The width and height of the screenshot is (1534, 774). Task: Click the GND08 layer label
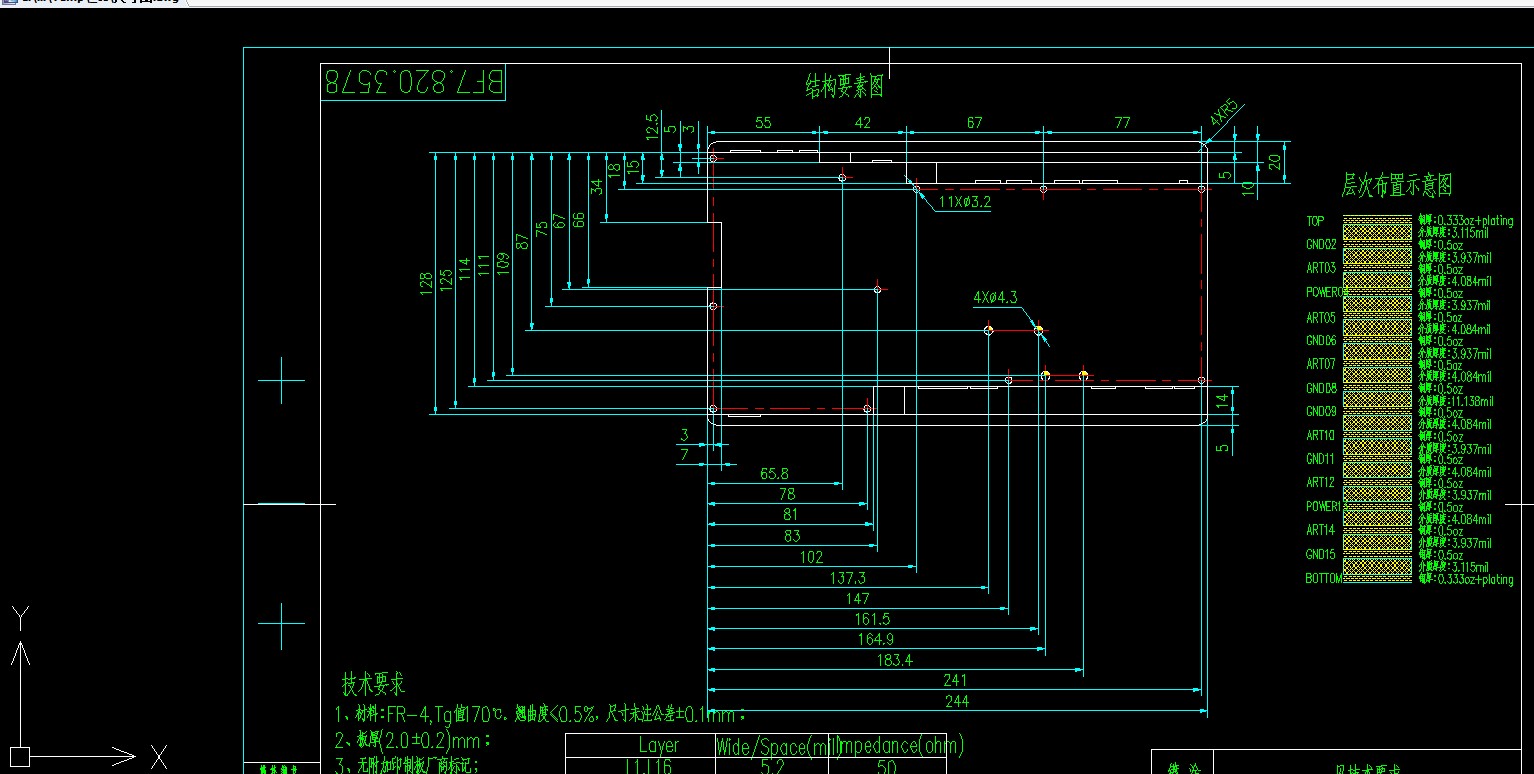tap(1321, 388)
